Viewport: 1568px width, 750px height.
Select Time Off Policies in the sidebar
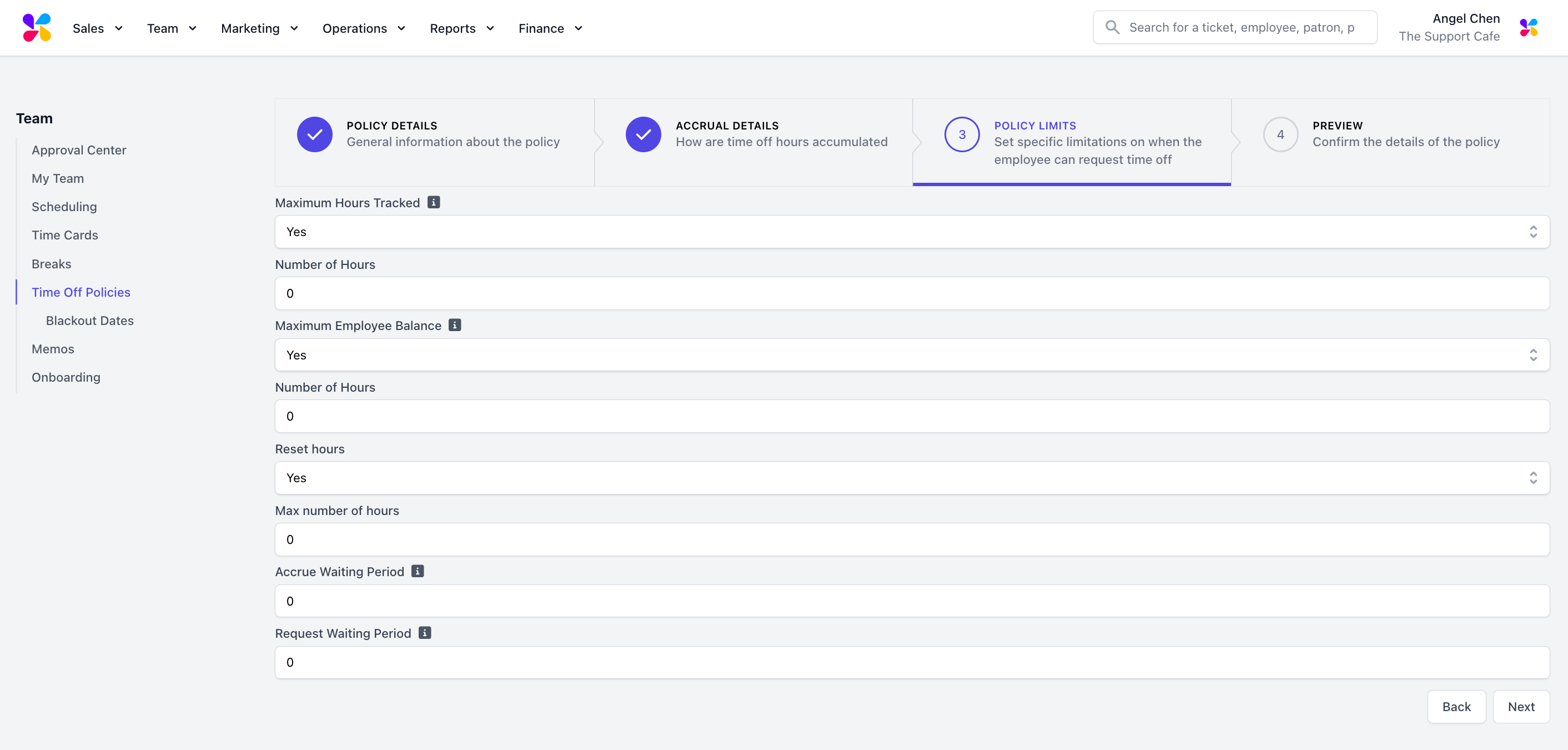81,292
